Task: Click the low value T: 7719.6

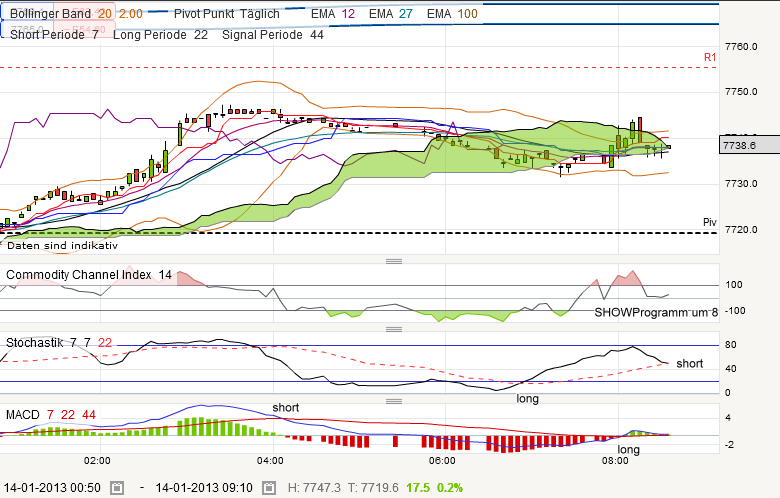Action: (x=373, y=488)
